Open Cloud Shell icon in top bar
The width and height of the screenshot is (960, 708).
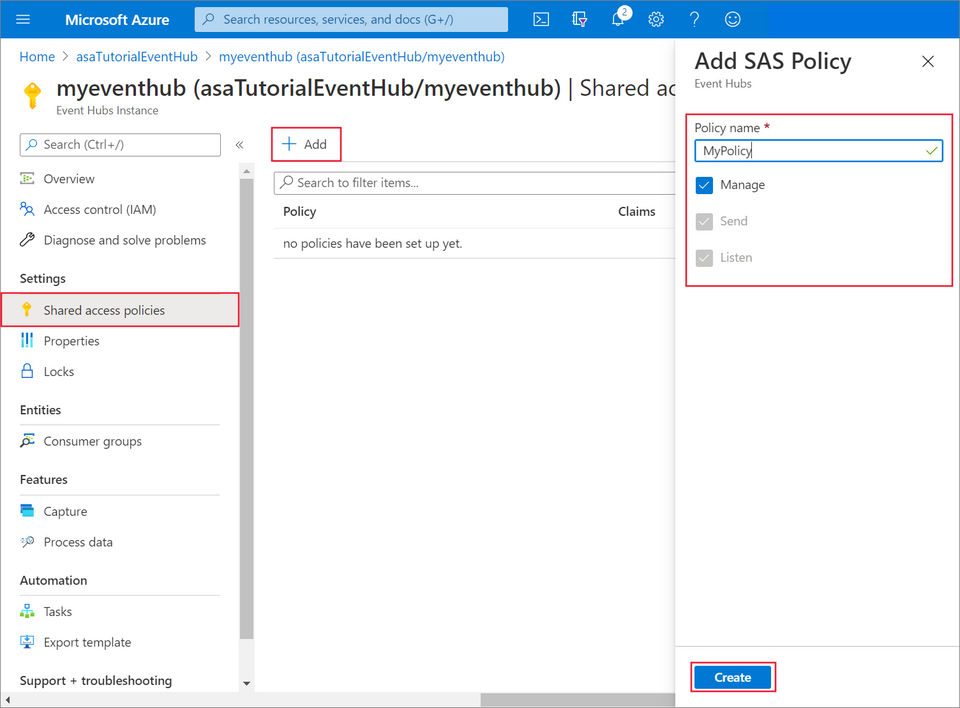tap(541, 20)
